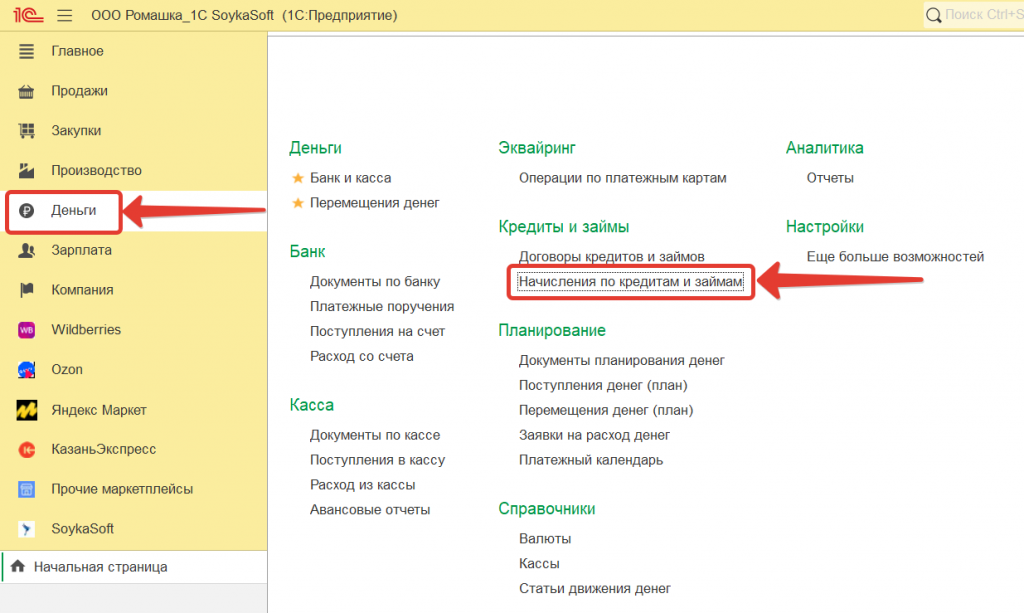The image size is (1024, 613).
Task: Click the КазаньЭкспресс icon
Action: click(27, 450)
